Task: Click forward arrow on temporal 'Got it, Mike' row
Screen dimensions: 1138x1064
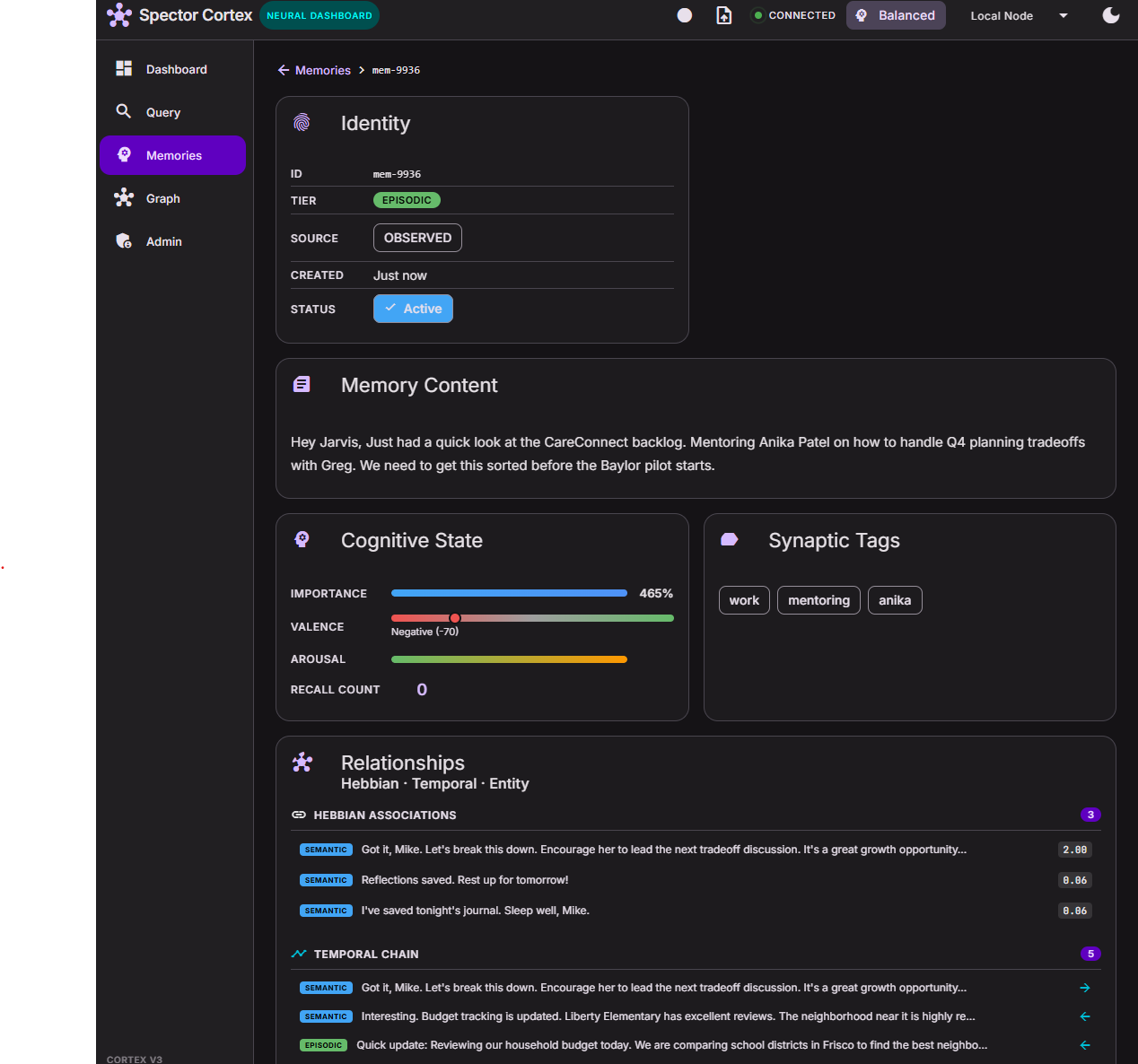Action: pos(1085,988)
